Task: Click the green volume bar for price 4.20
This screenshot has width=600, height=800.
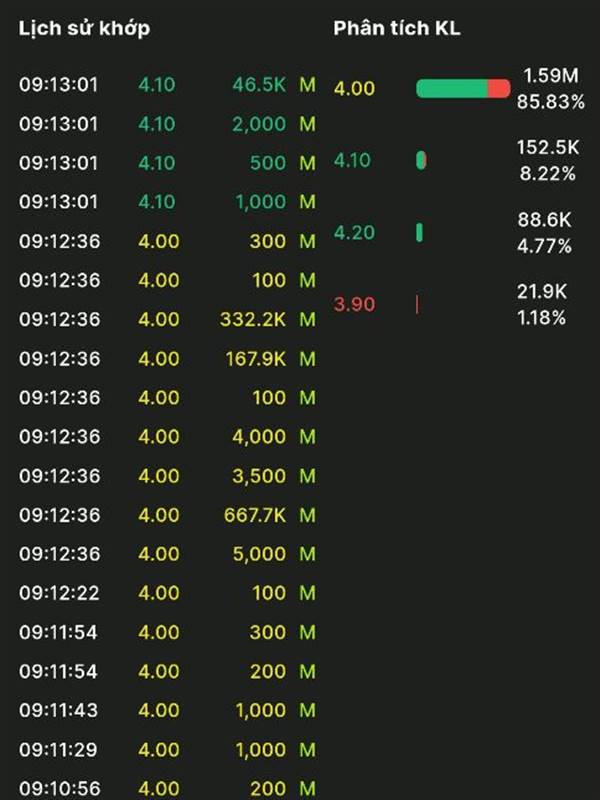Action: (419, 233)
